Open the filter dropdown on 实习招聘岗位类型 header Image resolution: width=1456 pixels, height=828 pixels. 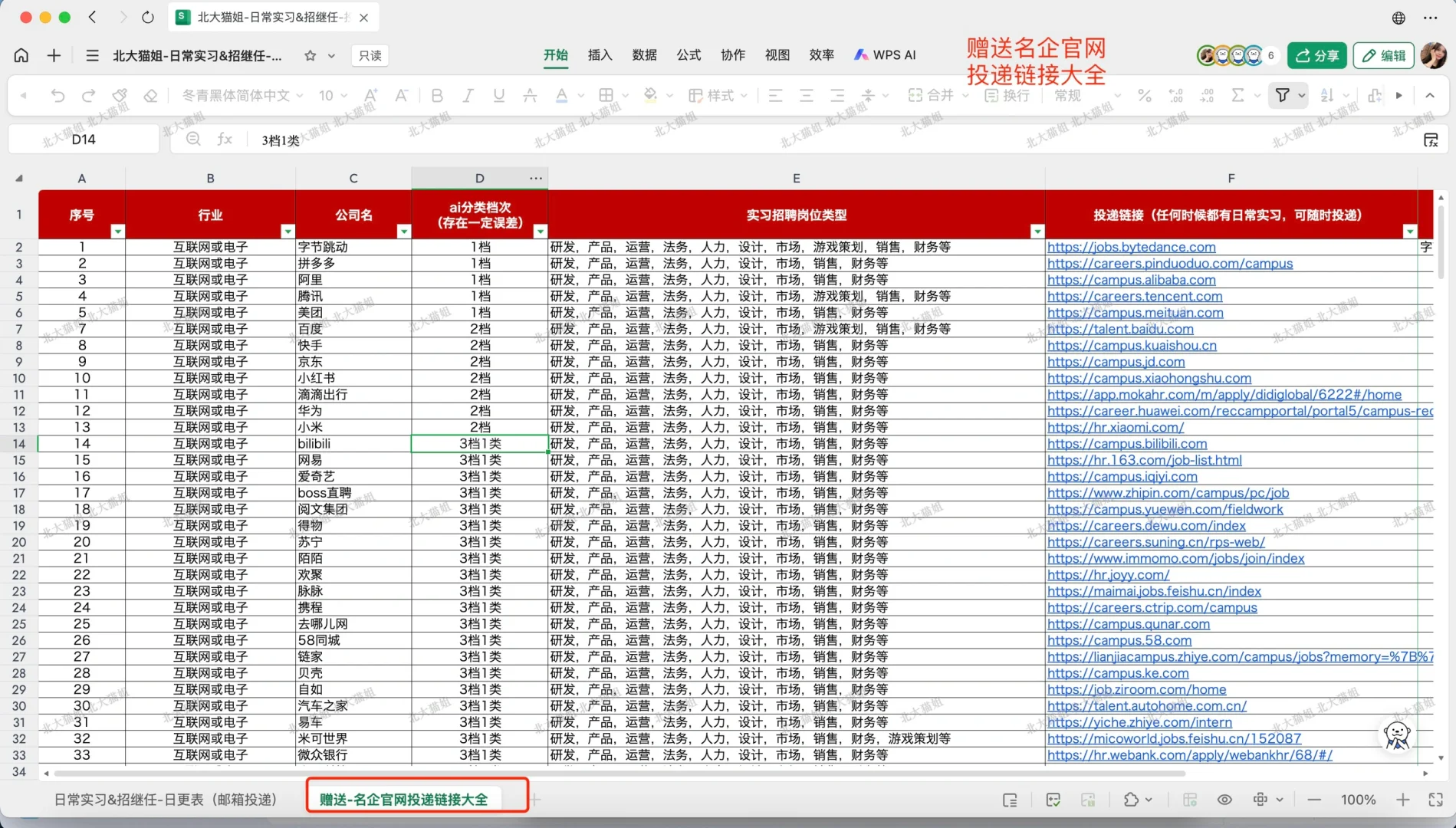pyautogui.click(x=1037, y=231)
